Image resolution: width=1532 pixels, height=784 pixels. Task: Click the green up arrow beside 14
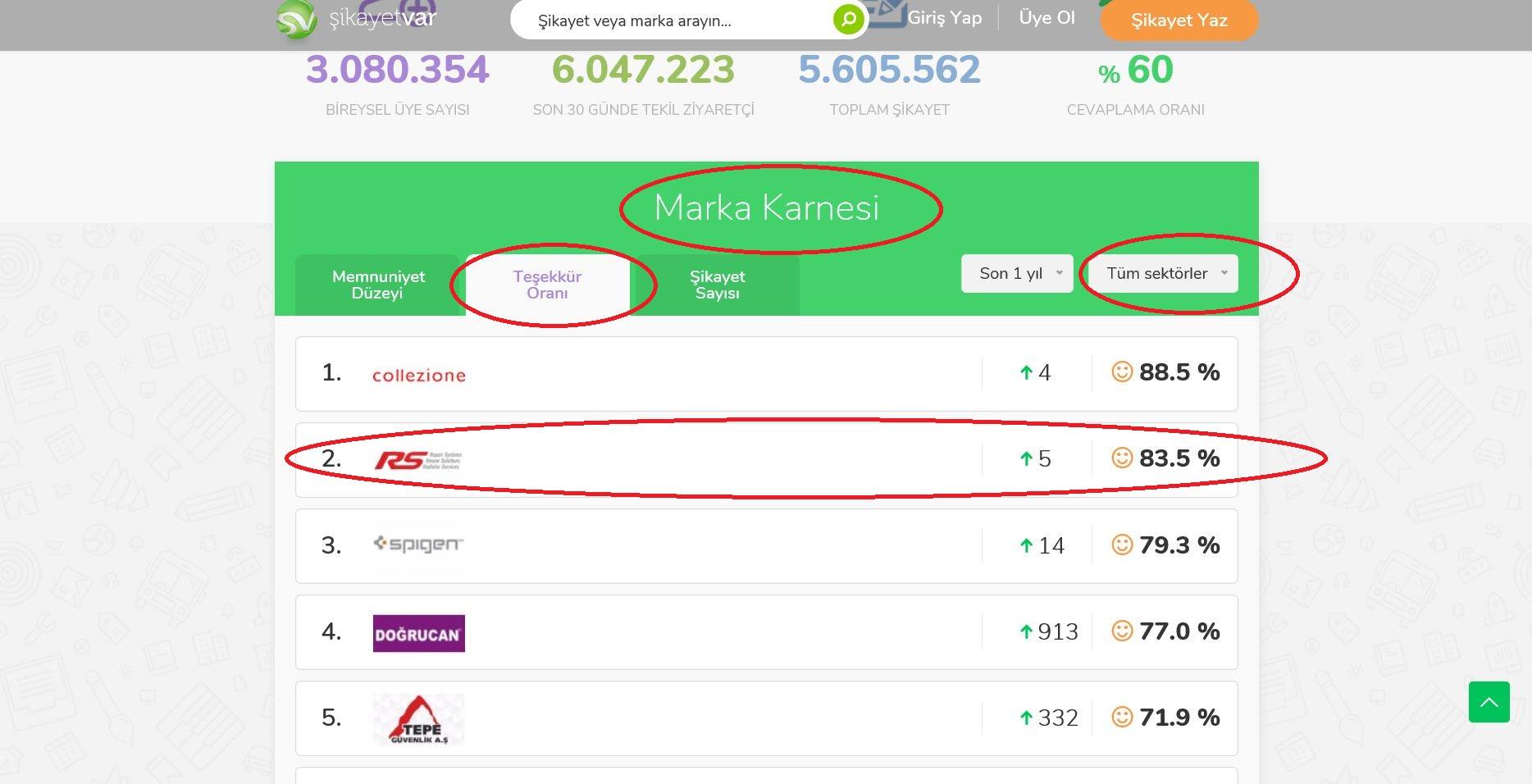click(1026, 545)
